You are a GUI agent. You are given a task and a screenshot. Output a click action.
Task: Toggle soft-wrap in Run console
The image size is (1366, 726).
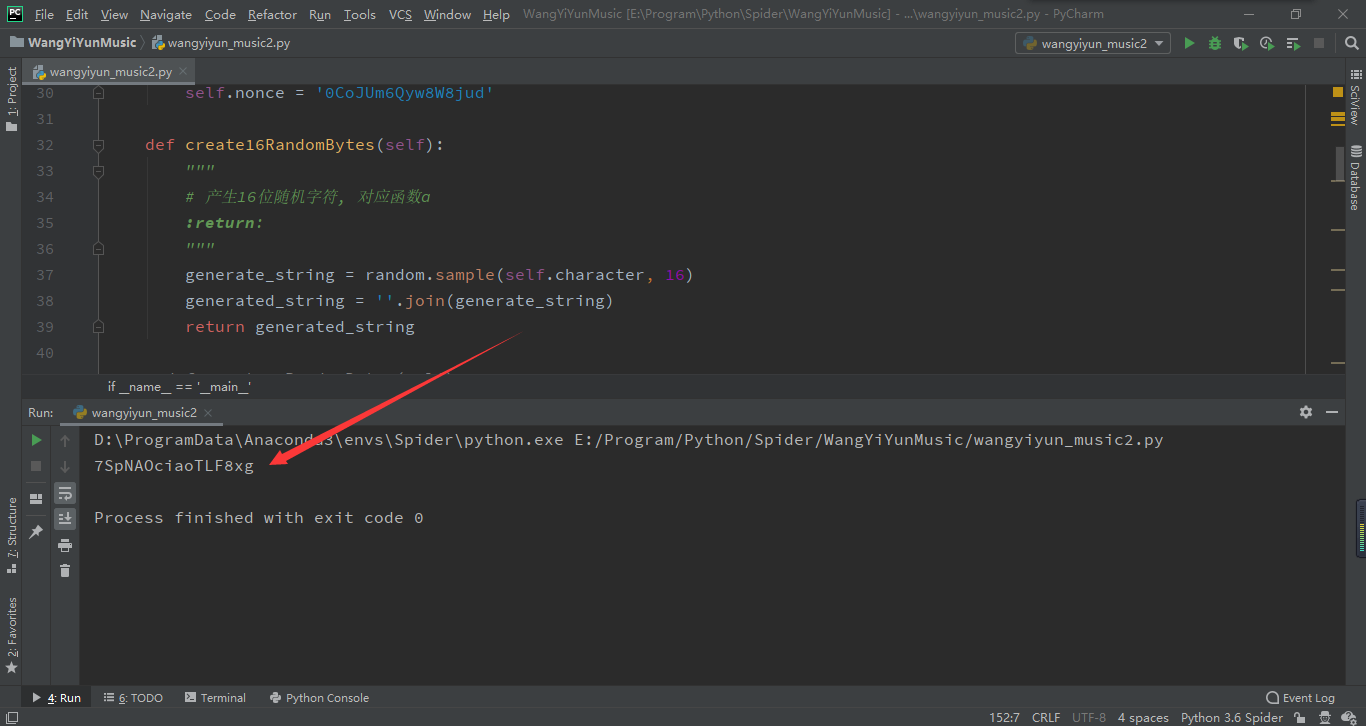tap(65, 493)
